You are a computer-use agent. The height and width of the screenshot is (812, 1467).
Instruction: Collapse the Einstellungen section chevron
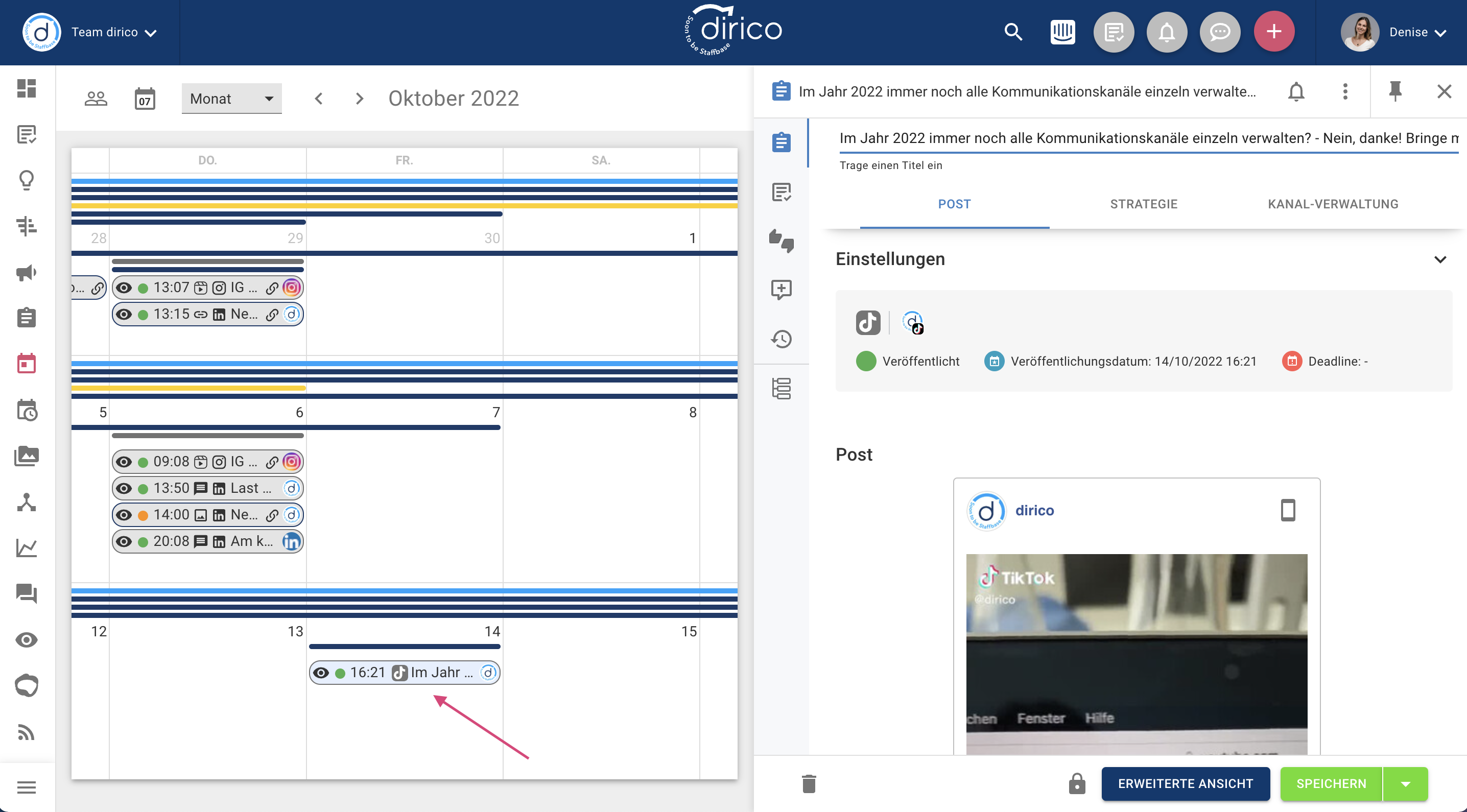1439,259
